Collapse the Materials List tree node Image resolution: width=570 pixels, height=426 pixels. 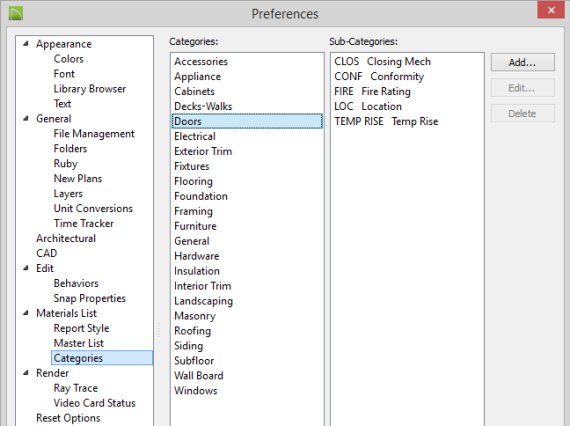coord(25,313)
